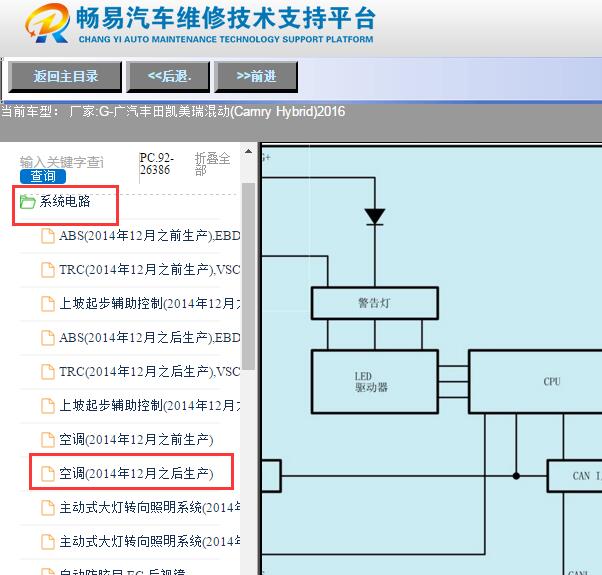This screenshot has width=602, height=575.
Task: Click the 警告灯 block in diagram
Action: click(x=375, y=303)
